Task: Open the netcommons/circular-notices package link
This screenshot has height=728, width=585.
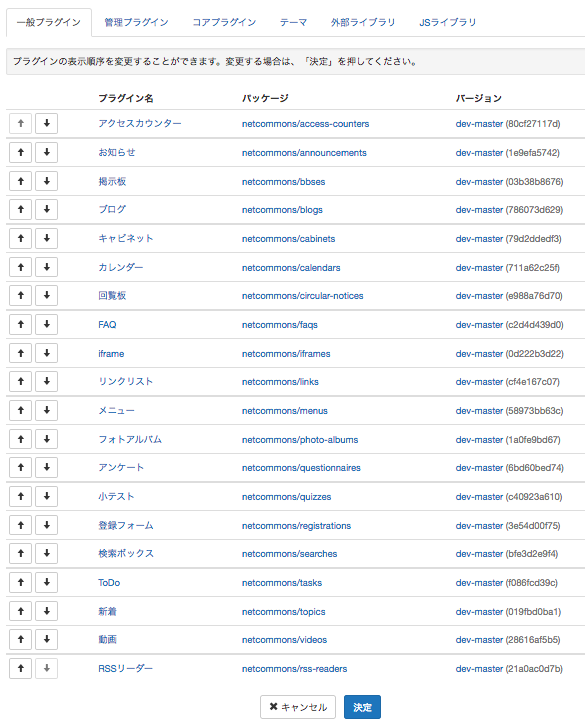Action: click(302, 296)
